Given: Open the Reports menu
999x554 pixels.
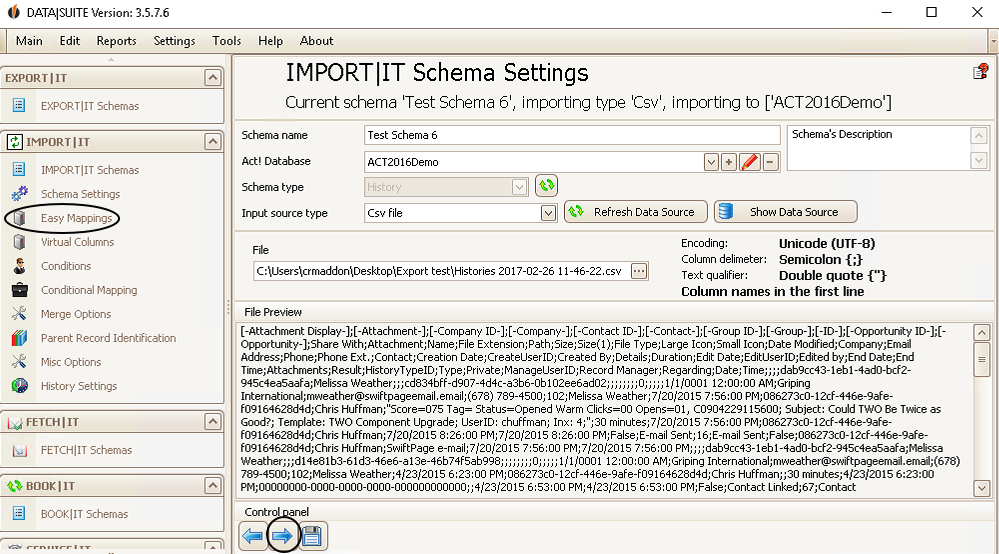Looking at the screenshot, I should click(x=117, y=41).
